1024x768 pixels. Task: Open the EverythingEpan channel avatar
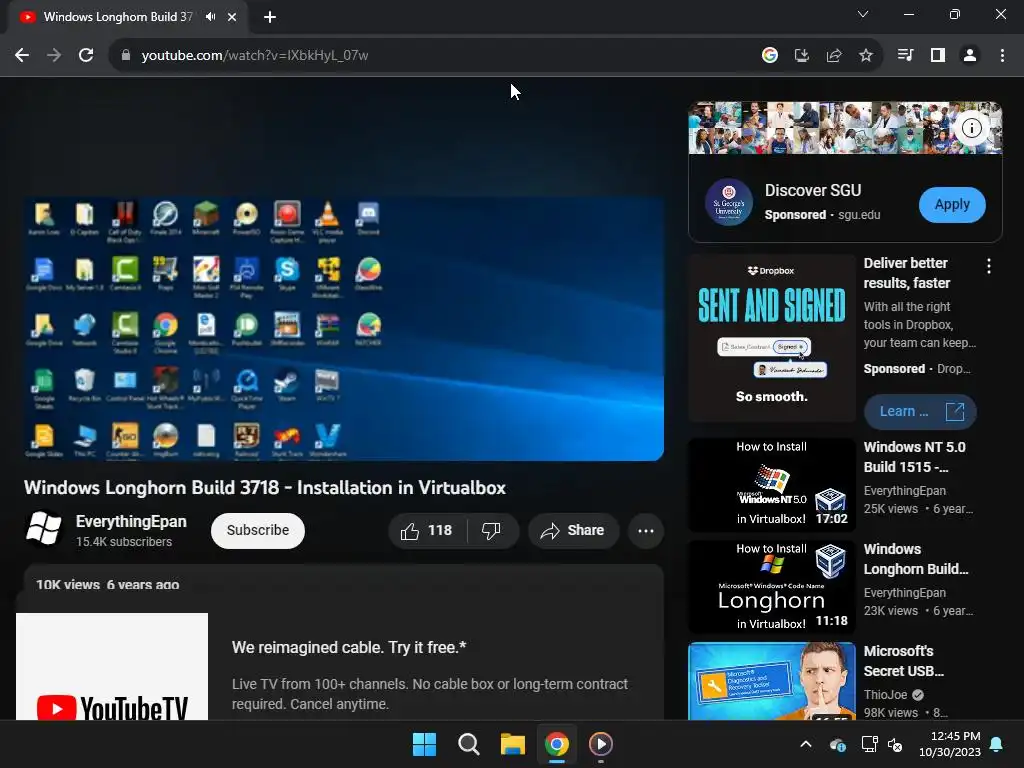(x=44, y=529)
